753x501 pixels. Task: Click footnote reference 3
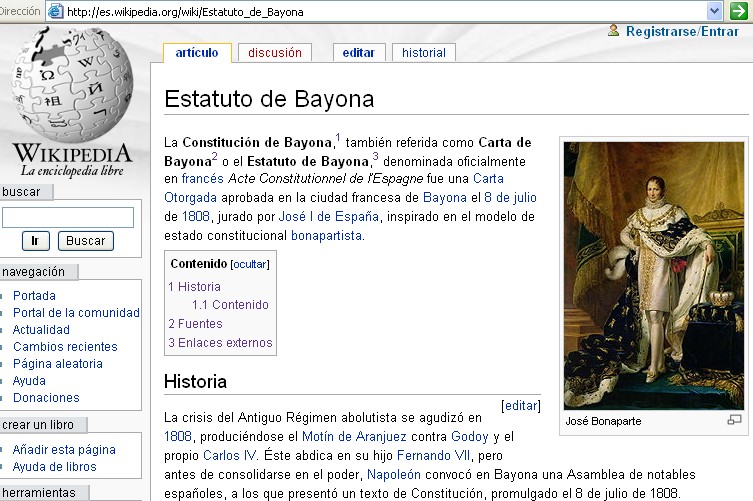376,157
